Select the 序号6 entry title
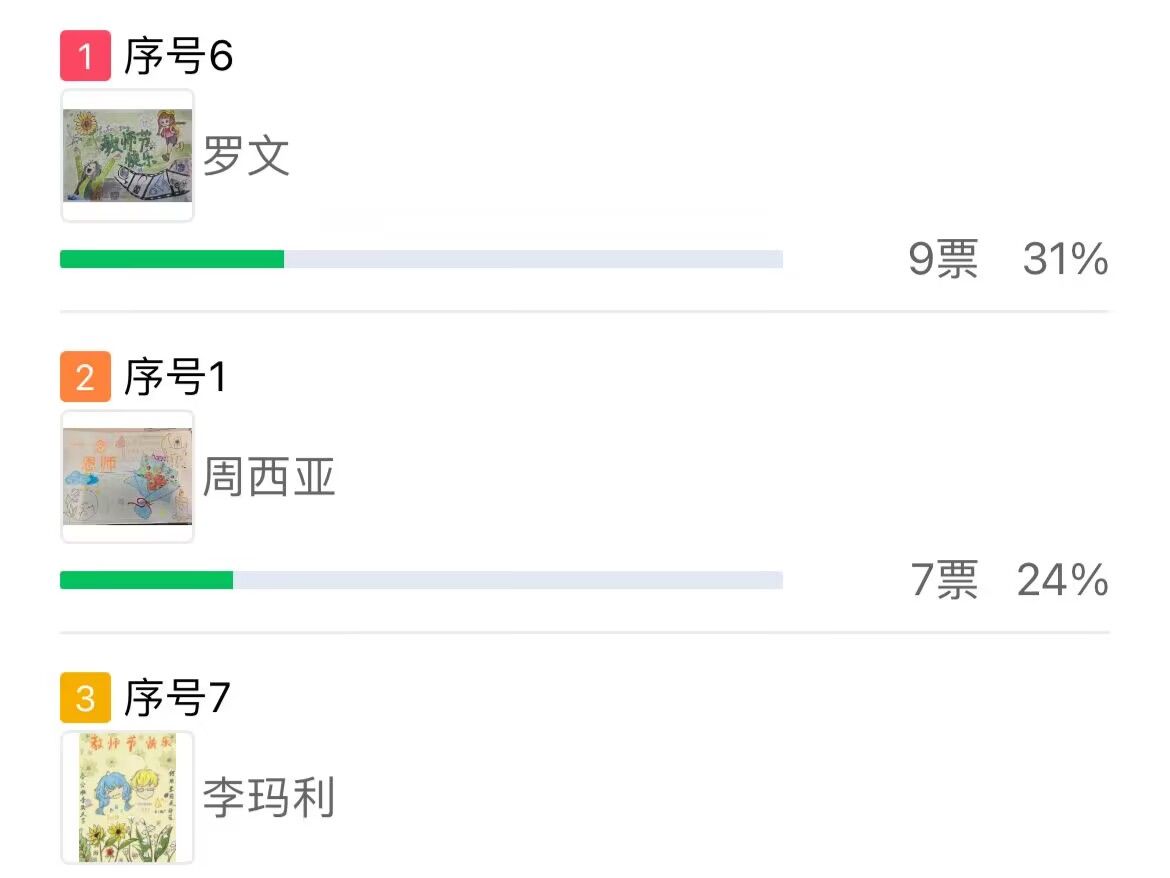The width and height of the screenshot is (1170, 878). point(178,56)
